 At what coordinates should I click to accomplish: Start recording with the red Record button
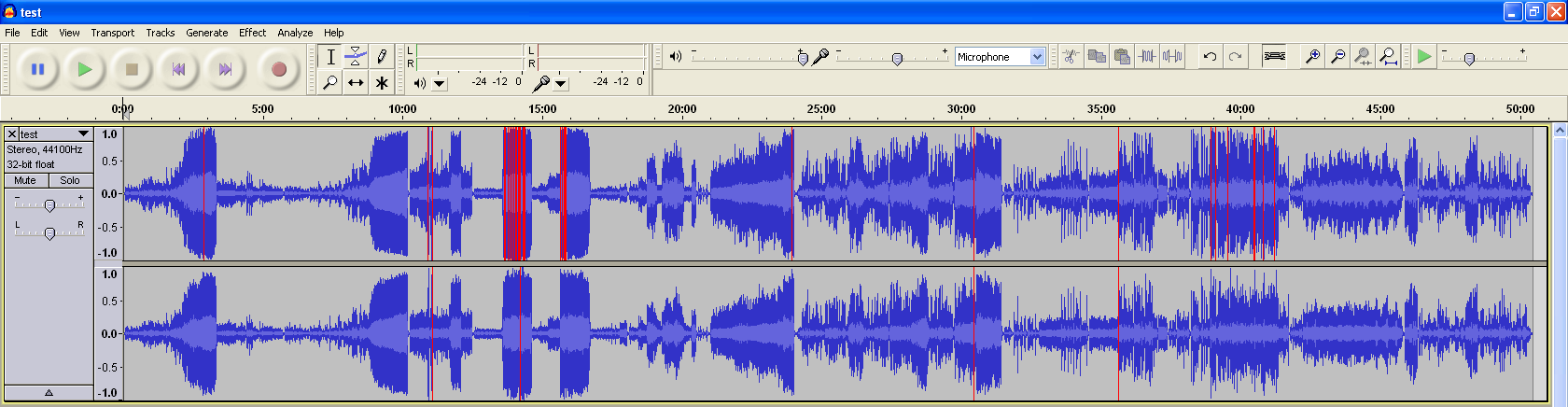pos(278,69)
